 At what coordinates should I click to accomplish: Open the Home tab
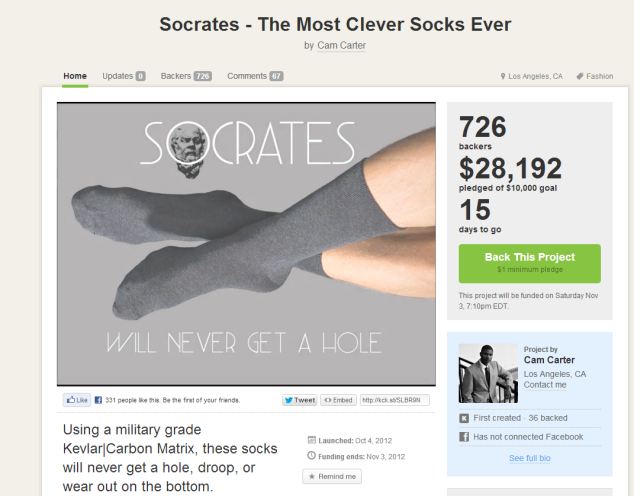pyautogui.click(x=75, y=76)
